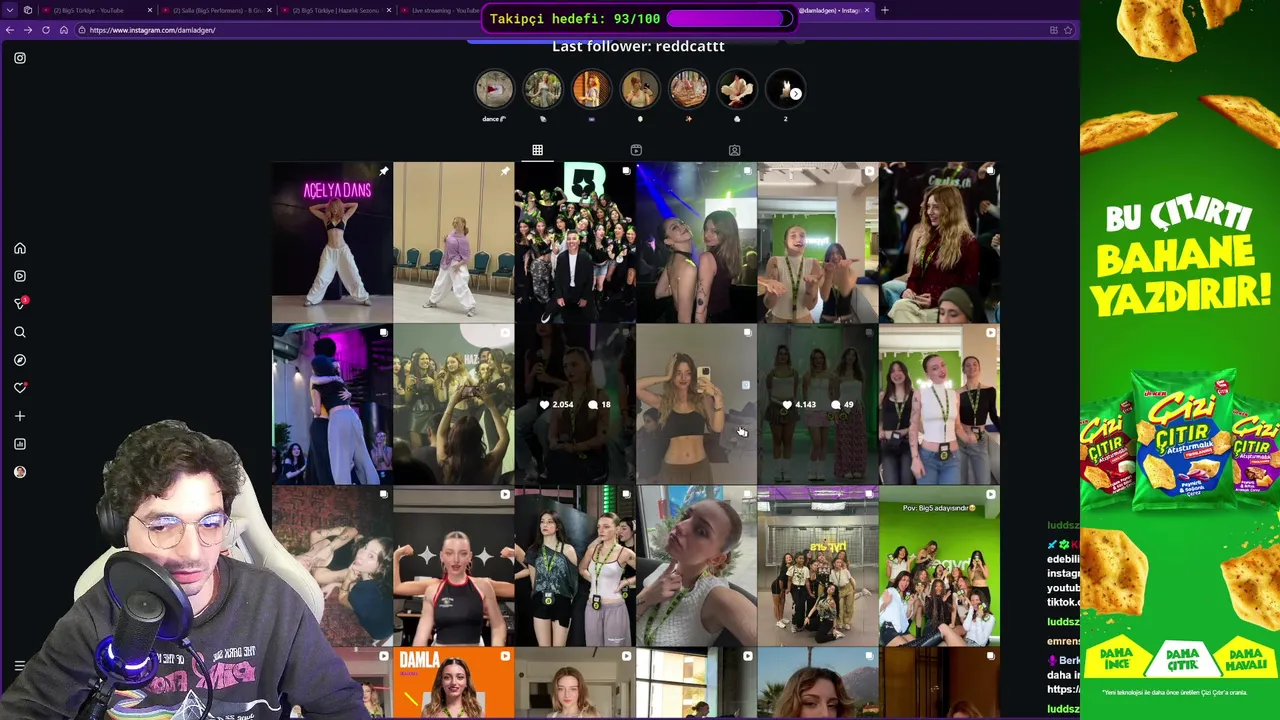Click the browser home button
1280x720 pixels.
coord(64,30)
